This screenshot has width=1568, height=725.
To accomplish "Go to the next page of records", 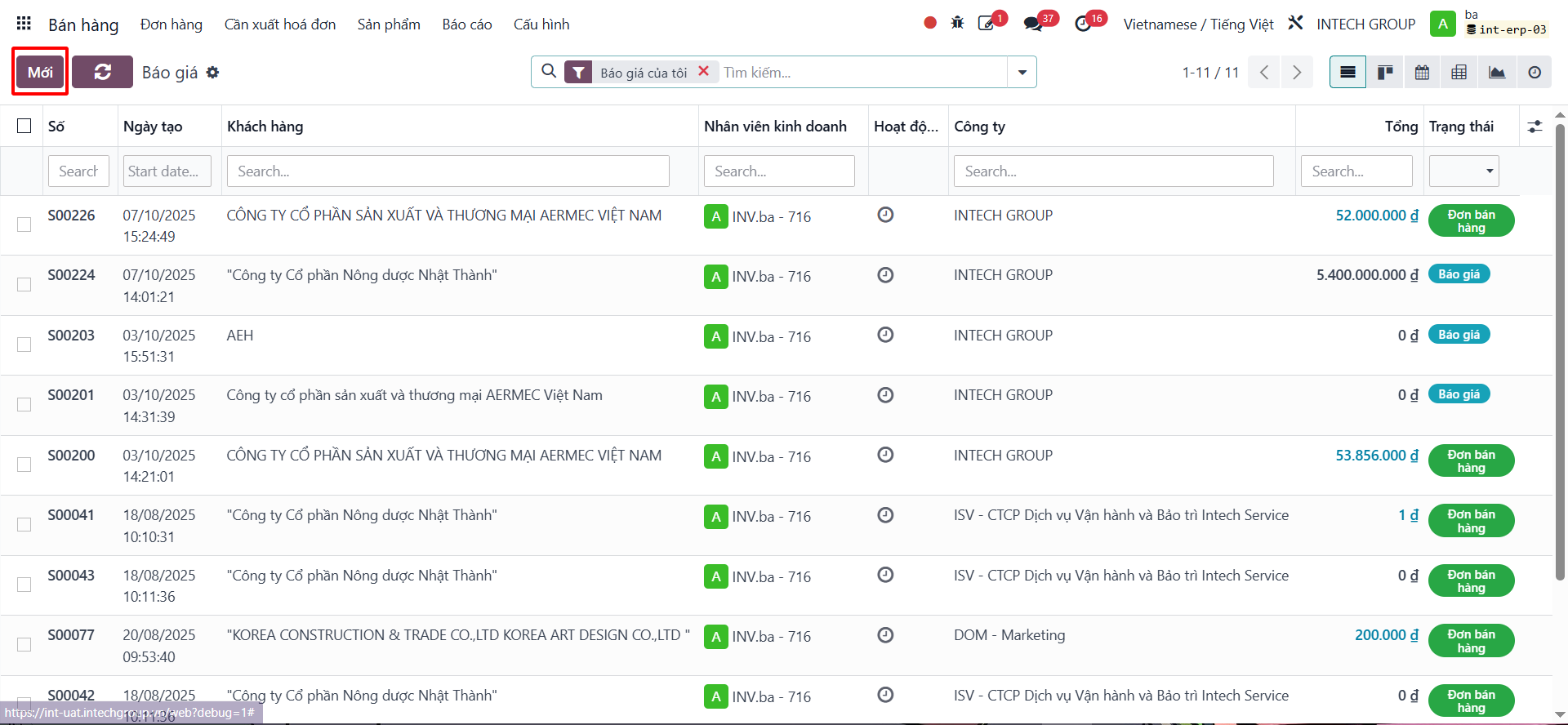I will tap(1297, 73).
